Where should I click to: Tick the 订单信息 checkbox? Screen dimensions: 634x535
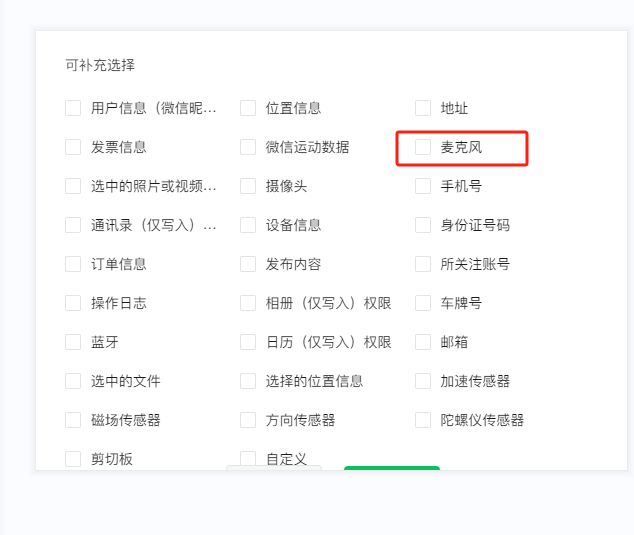[73, 264]
